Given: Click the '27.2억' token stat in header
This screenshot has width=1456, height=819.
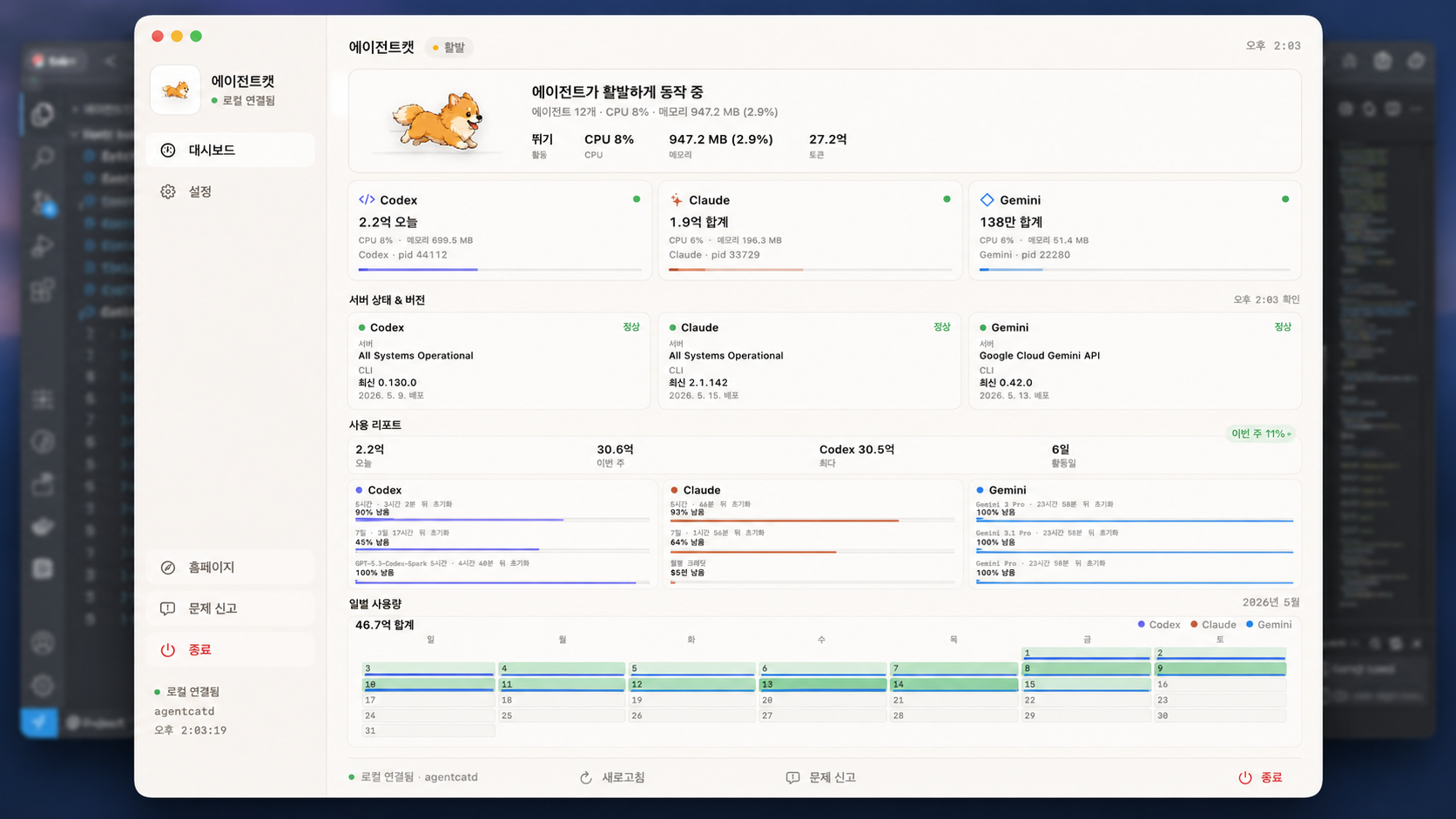Looking at the screenshot, I should point(828,139).
